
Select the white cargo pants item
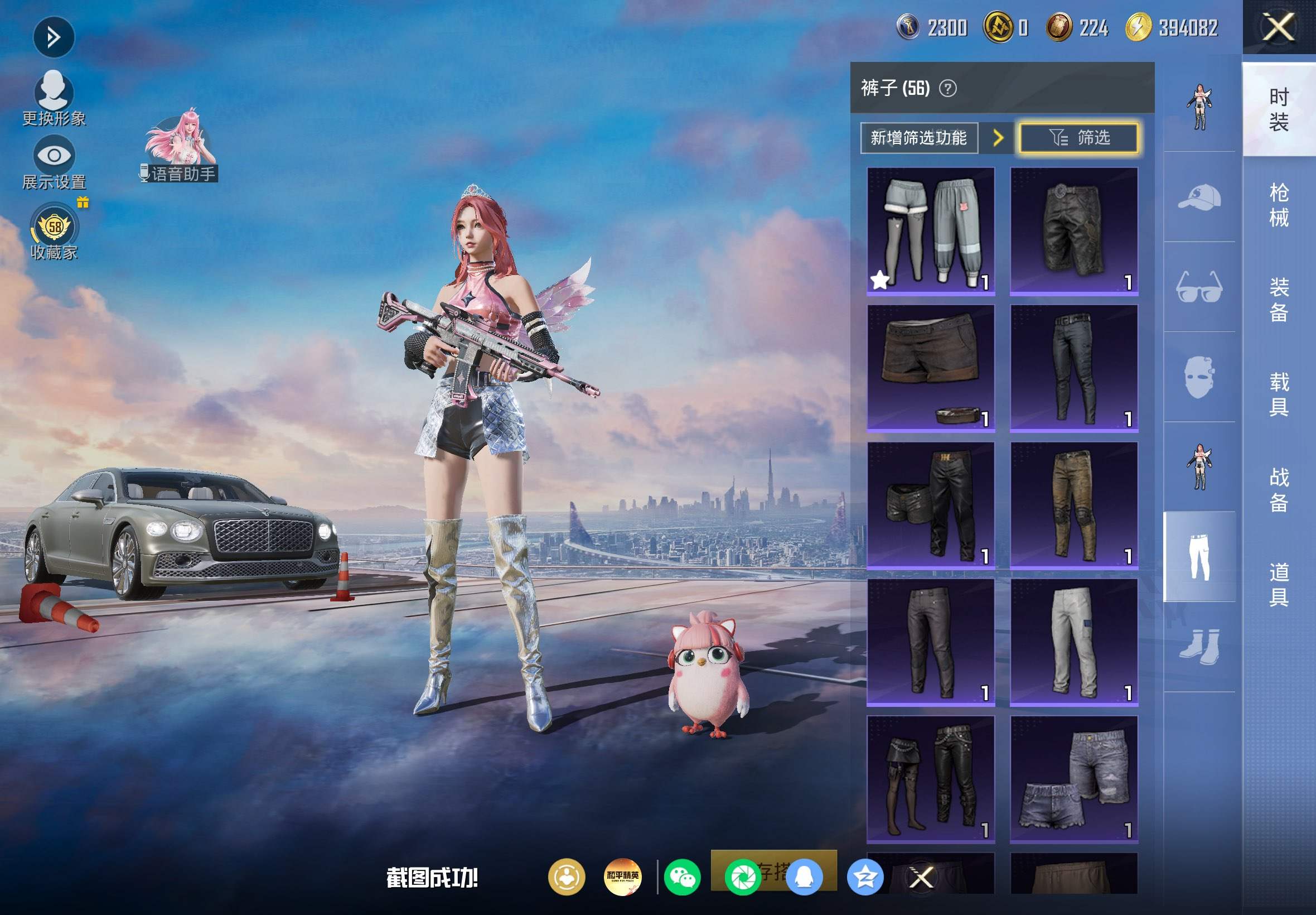point(1073,643)
